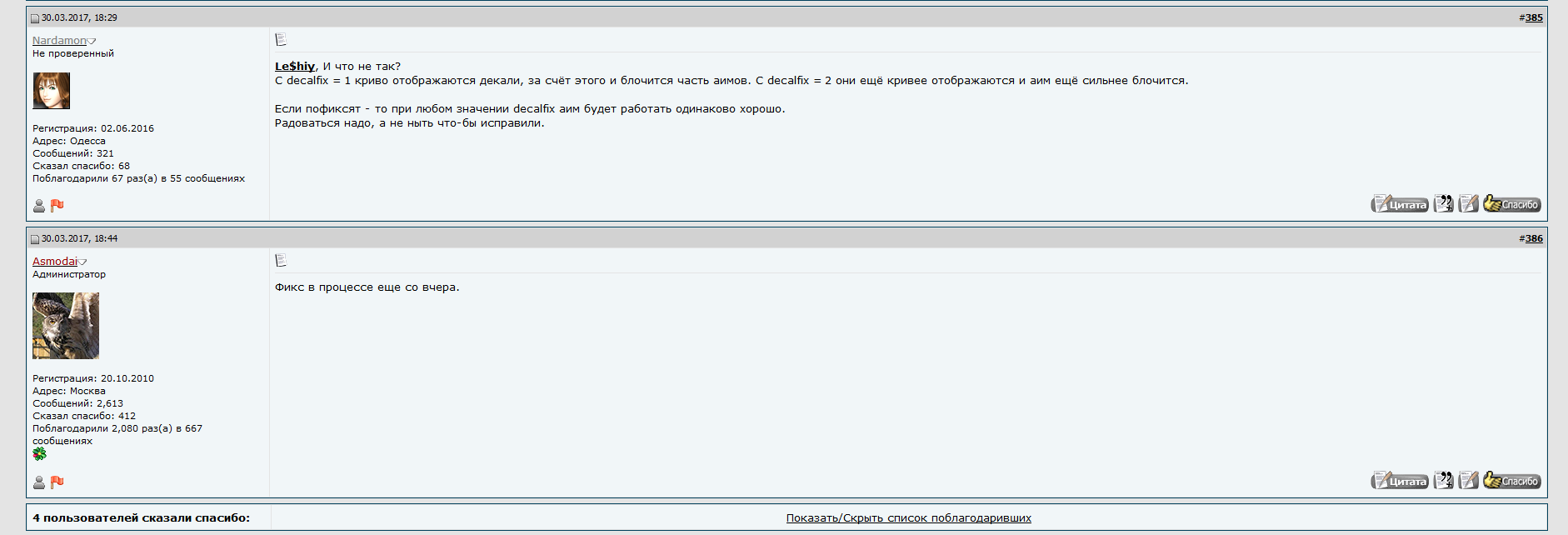The image size is (1568, 535).
Task: Open Le$hiy user mention link
Action: [295, 67]
